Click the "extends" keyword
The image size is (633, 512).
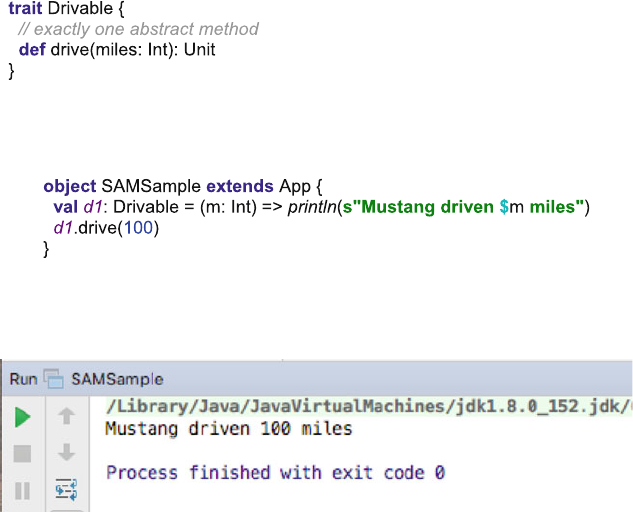point(240,186)
